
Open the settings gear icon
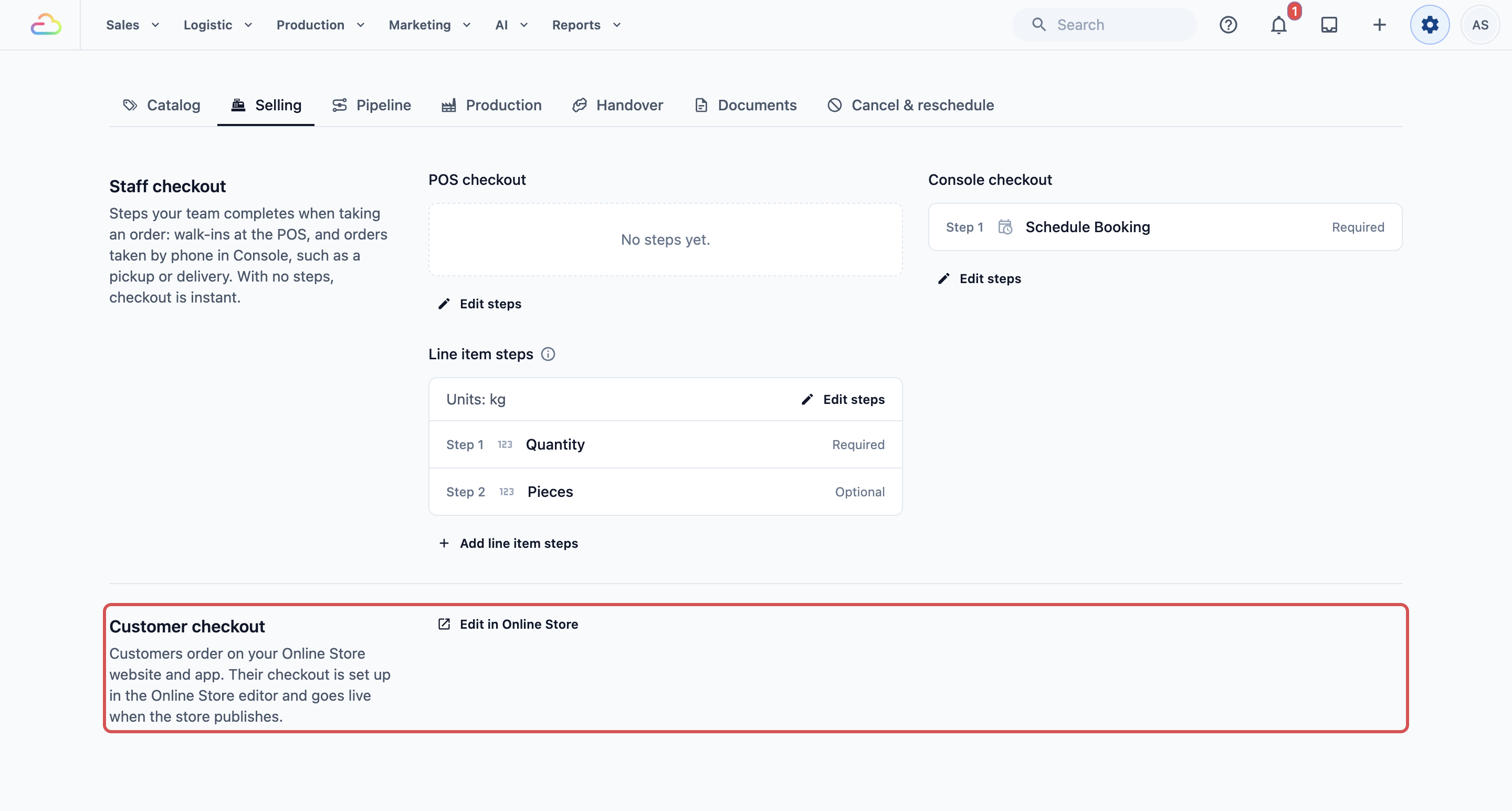point(1430,25)
